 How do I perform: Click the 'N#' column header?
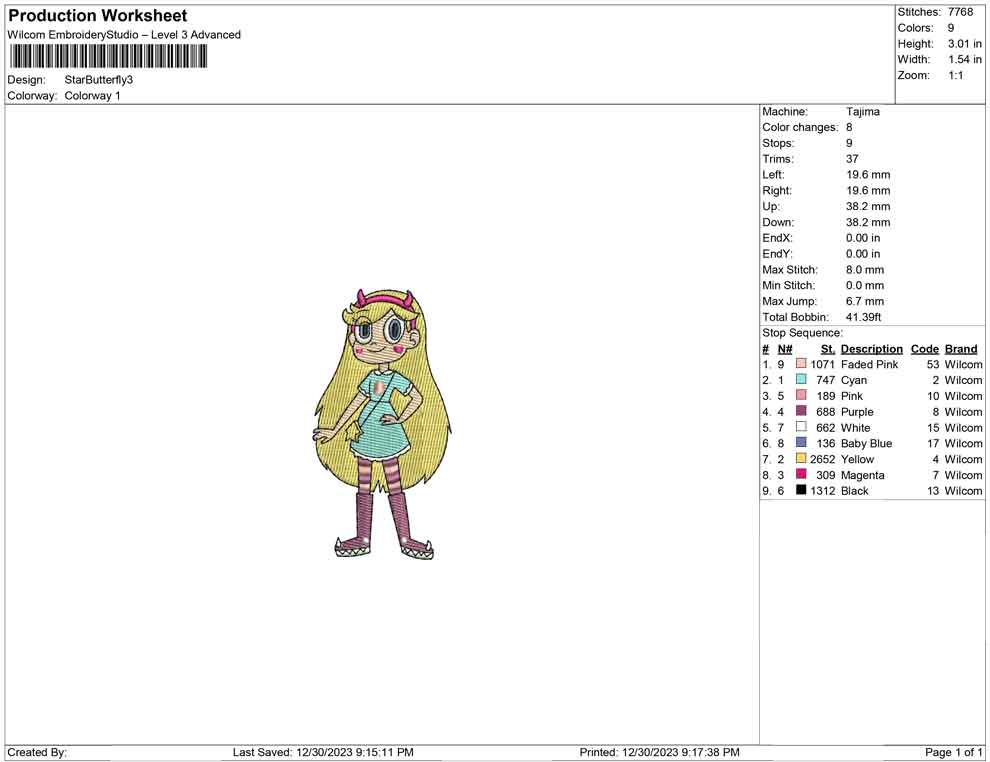(785, 349)
